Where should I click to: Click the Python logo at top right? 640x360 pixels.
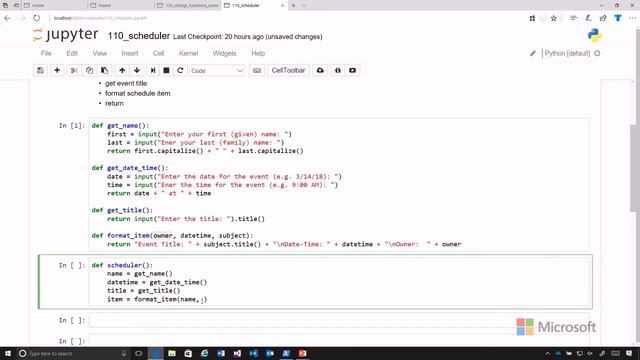[594, 36]
